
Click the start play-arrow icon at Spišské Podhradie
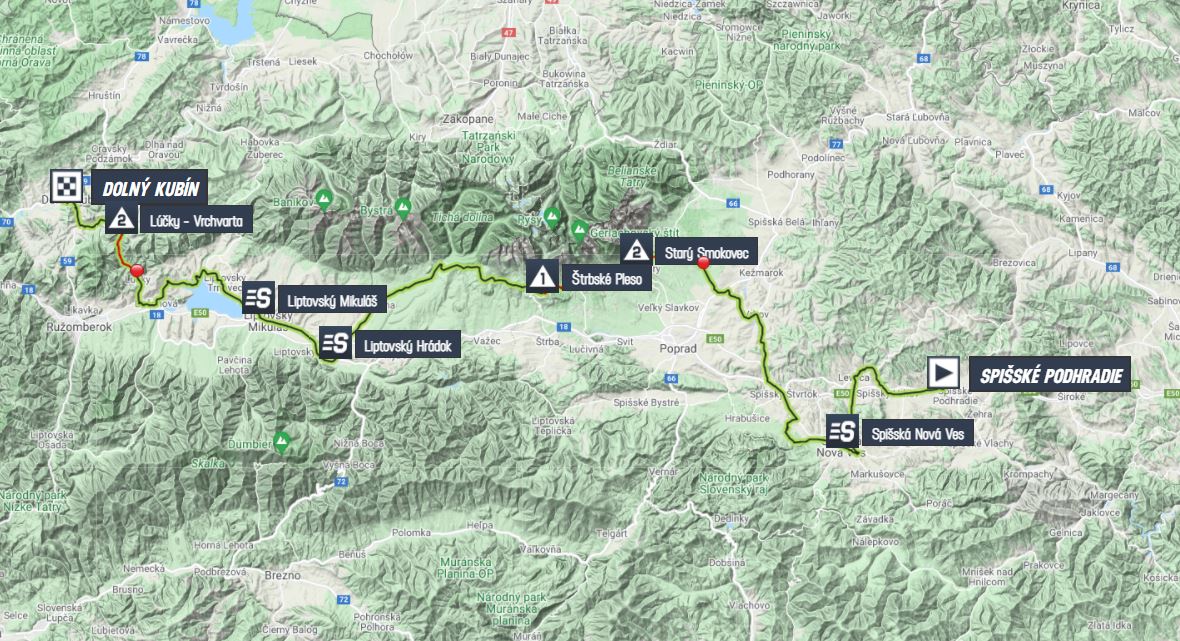[943, 372]
